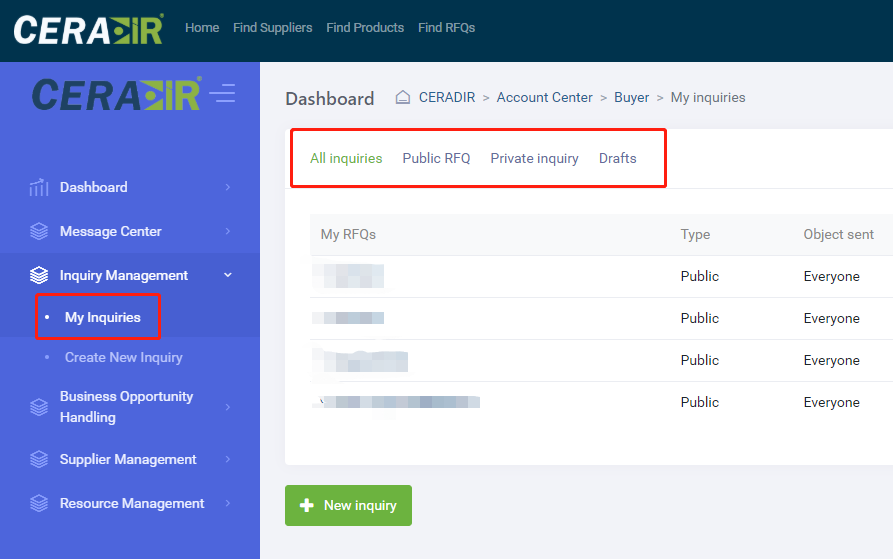This screenshot has width=893, height=559.
Task: Click the Dashboard page heading
Action: coord(330,98)
